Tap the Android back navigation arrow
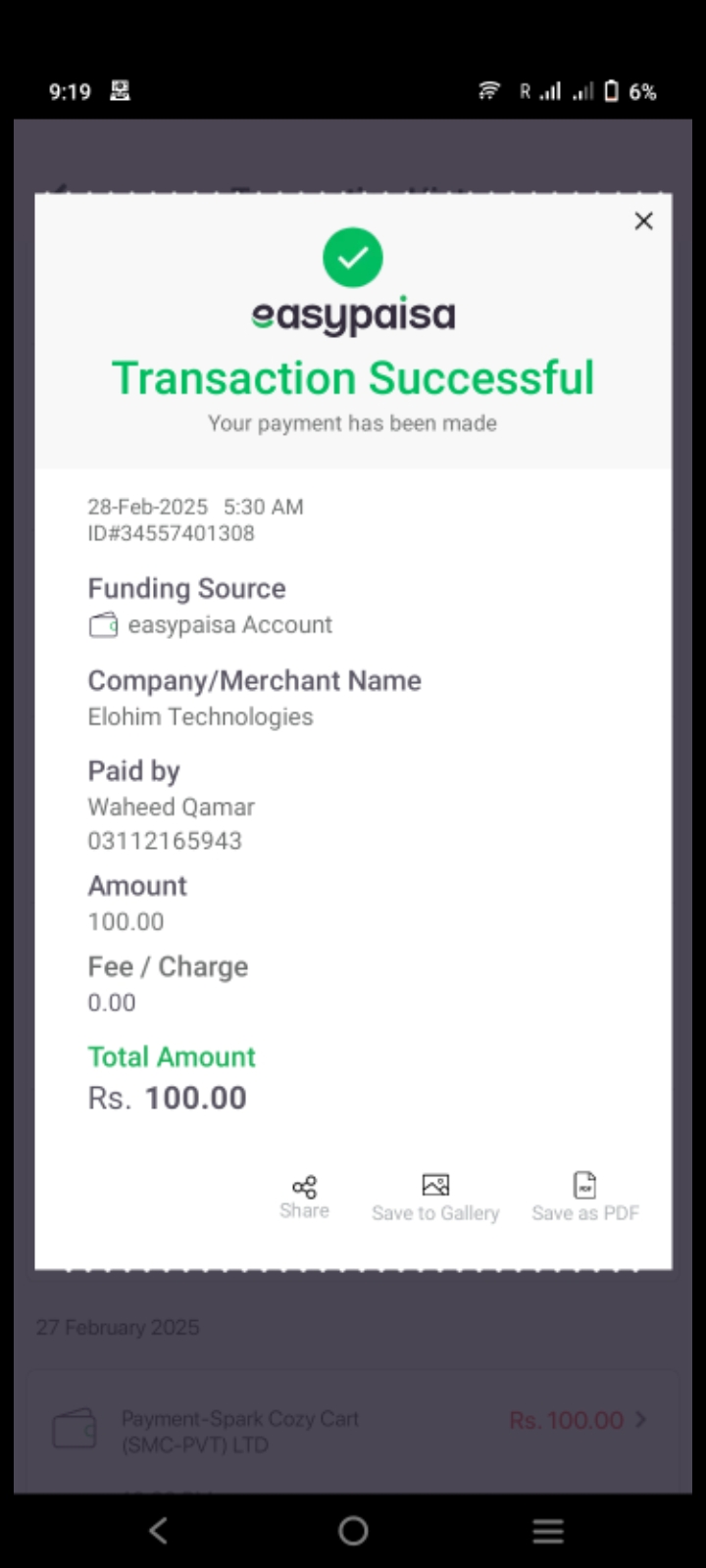Viewport: 706px width, 1568px height. point(159,1530)
